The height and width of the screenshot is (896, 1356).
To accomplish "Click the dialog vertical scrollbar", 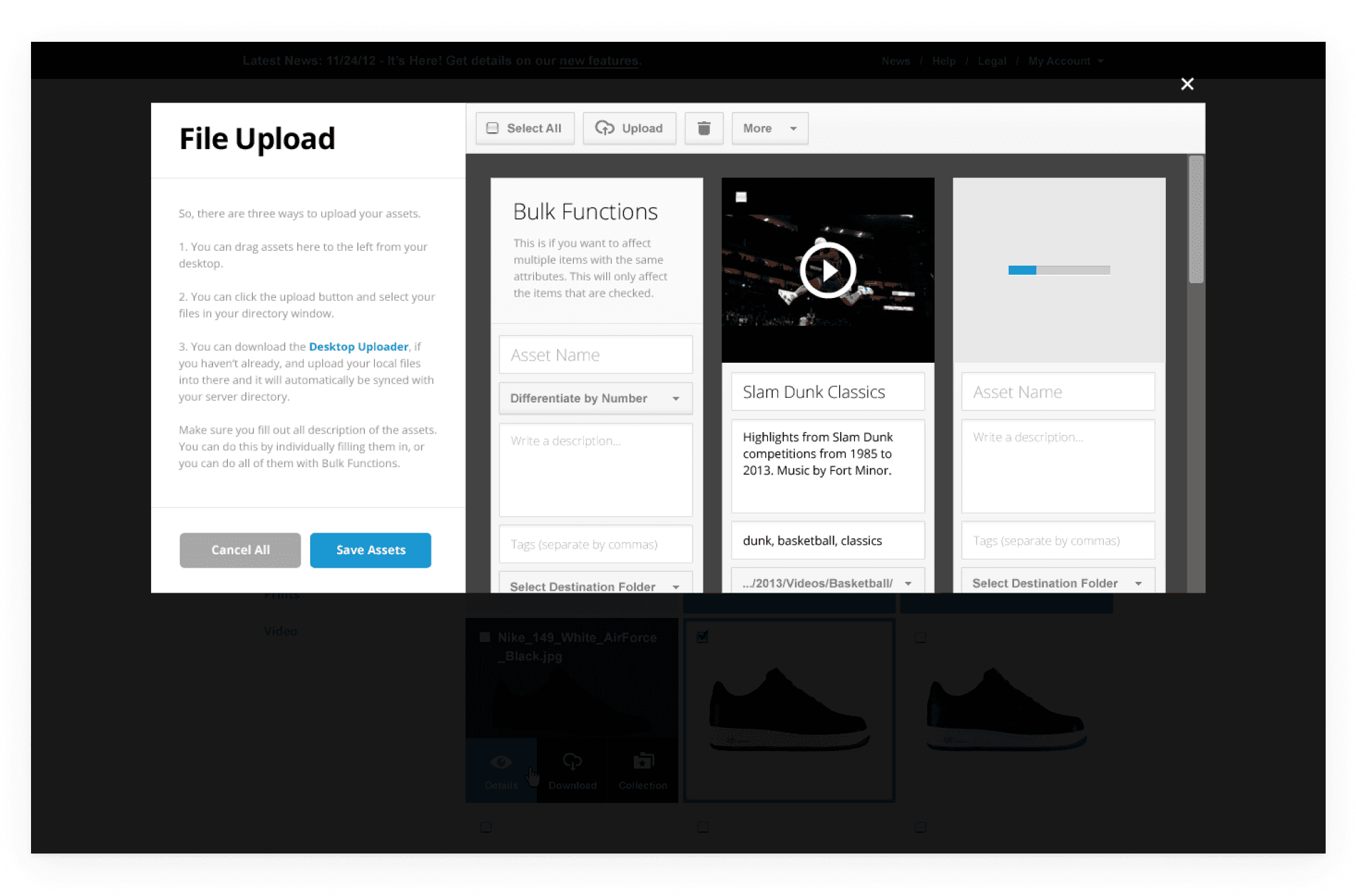I will tap(1196, 219).
